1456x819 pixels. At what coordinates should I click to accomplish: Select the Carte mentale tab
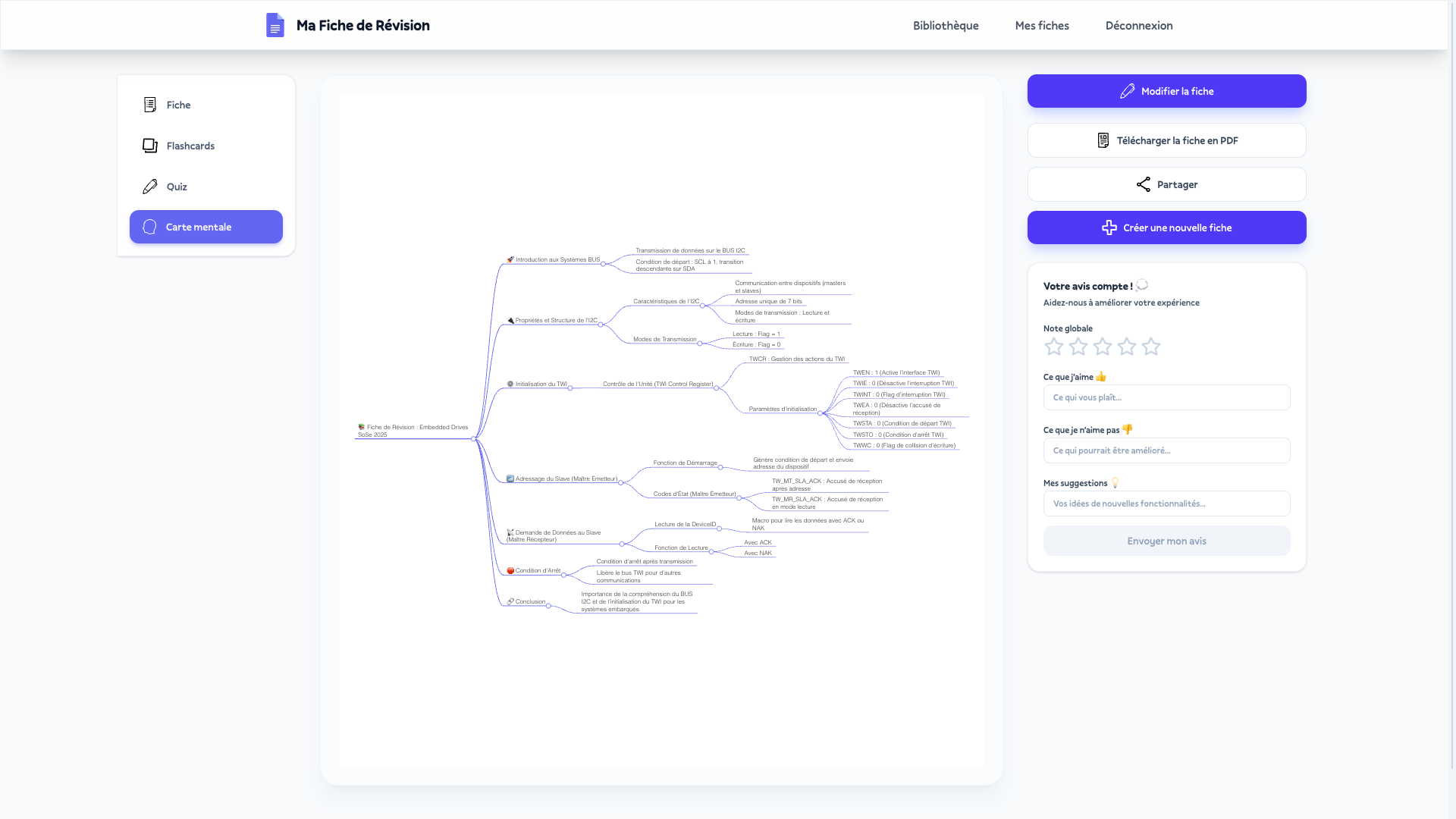tap(206, 227)
